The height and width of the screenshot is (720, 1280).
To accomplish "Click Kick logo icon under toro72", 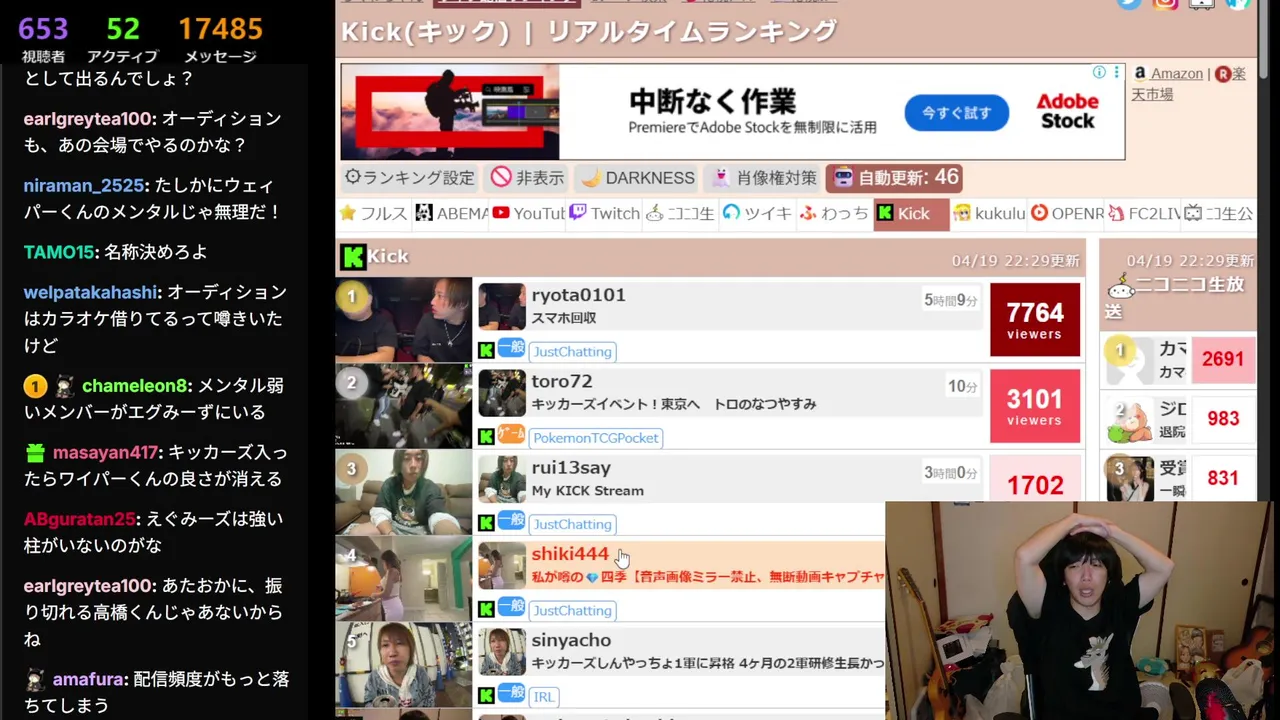I will point(486,436).
